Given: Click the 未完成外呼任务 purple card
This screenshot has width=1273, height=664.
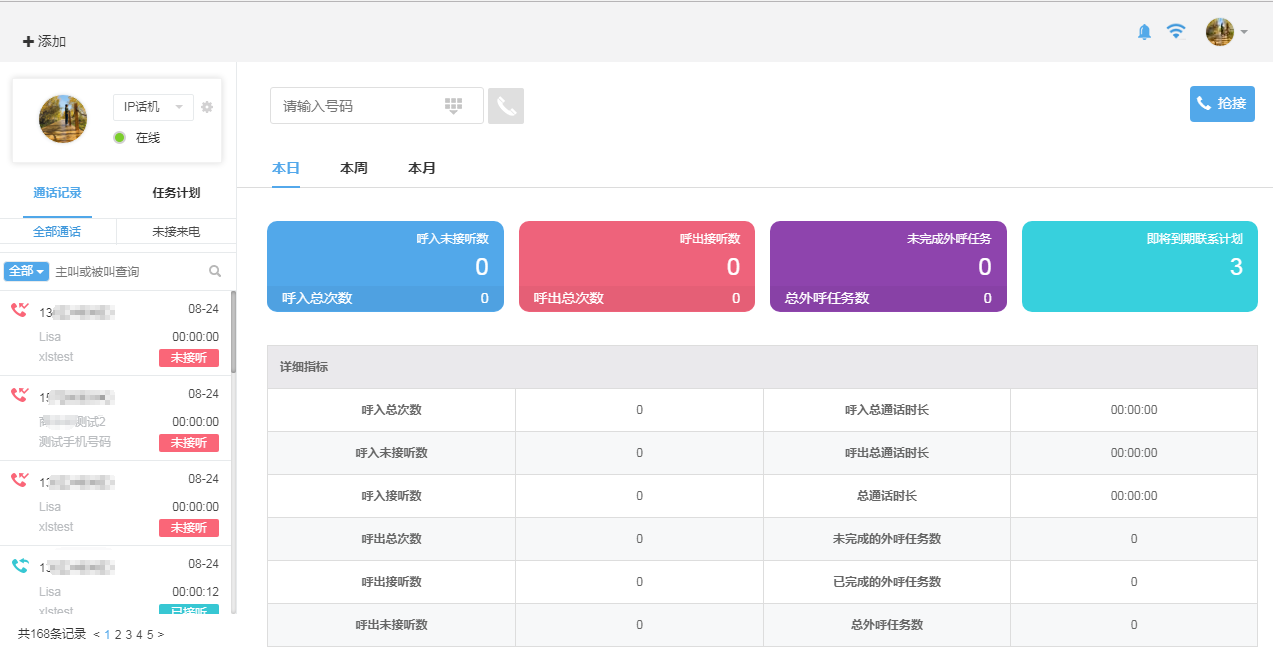Looking at the screenshot, I should [x=888, y=266].
